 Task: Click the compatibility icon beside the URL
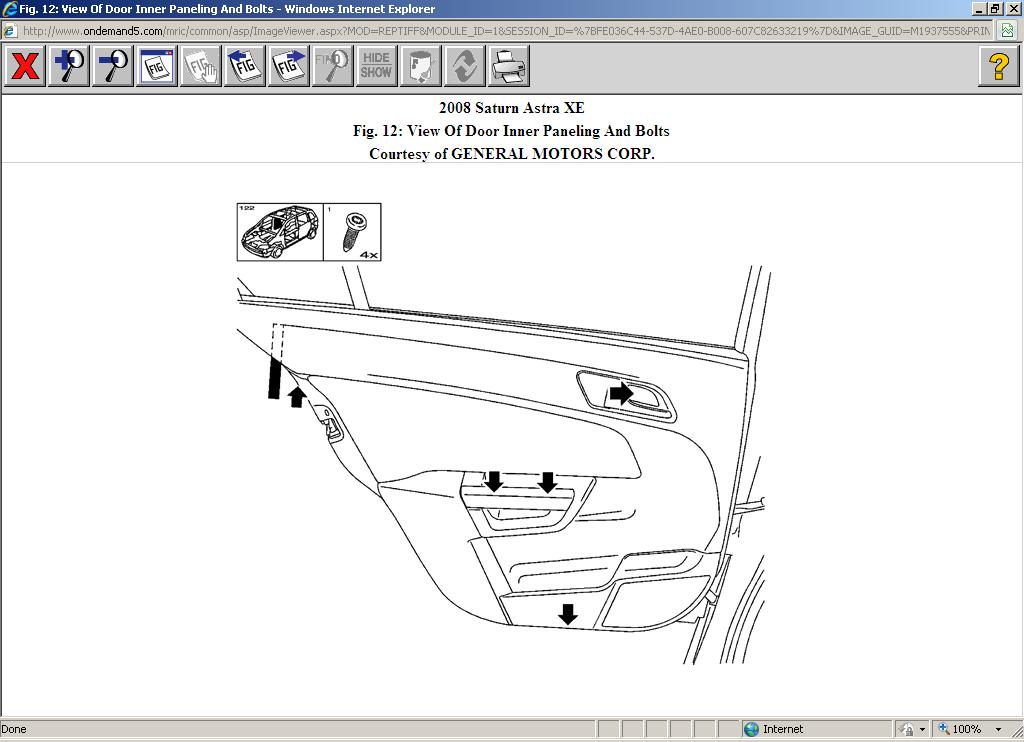[x=1008, y=31]
